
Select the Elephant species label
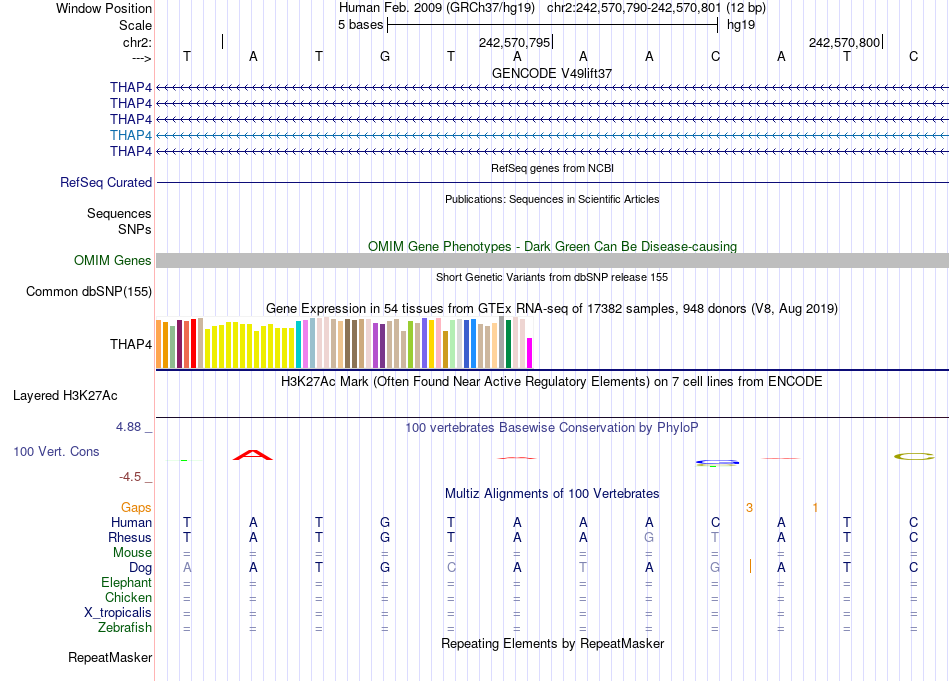pyautogui.click(x=127, y=582)
